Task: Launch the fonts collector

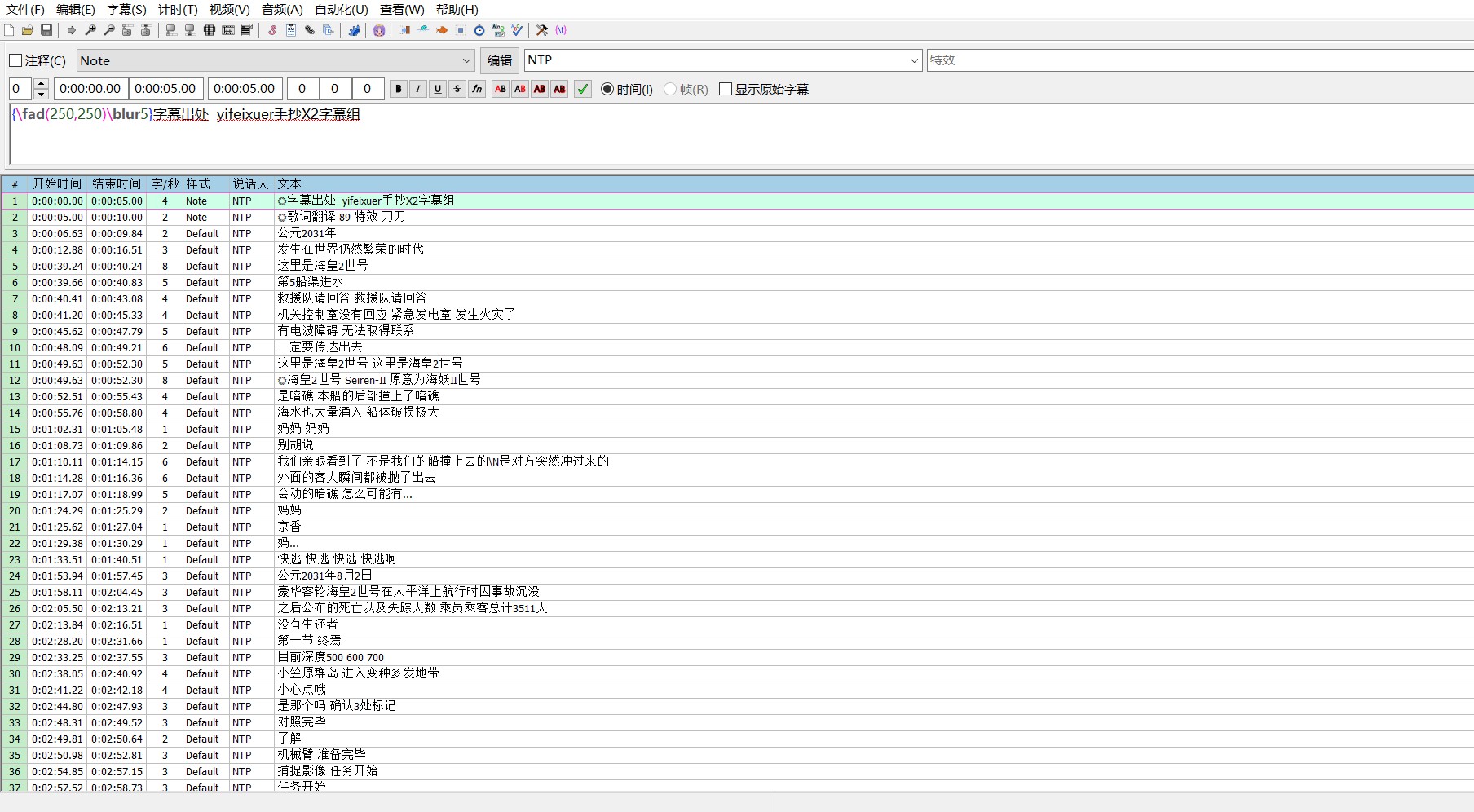Action: (x=329, y=30)
